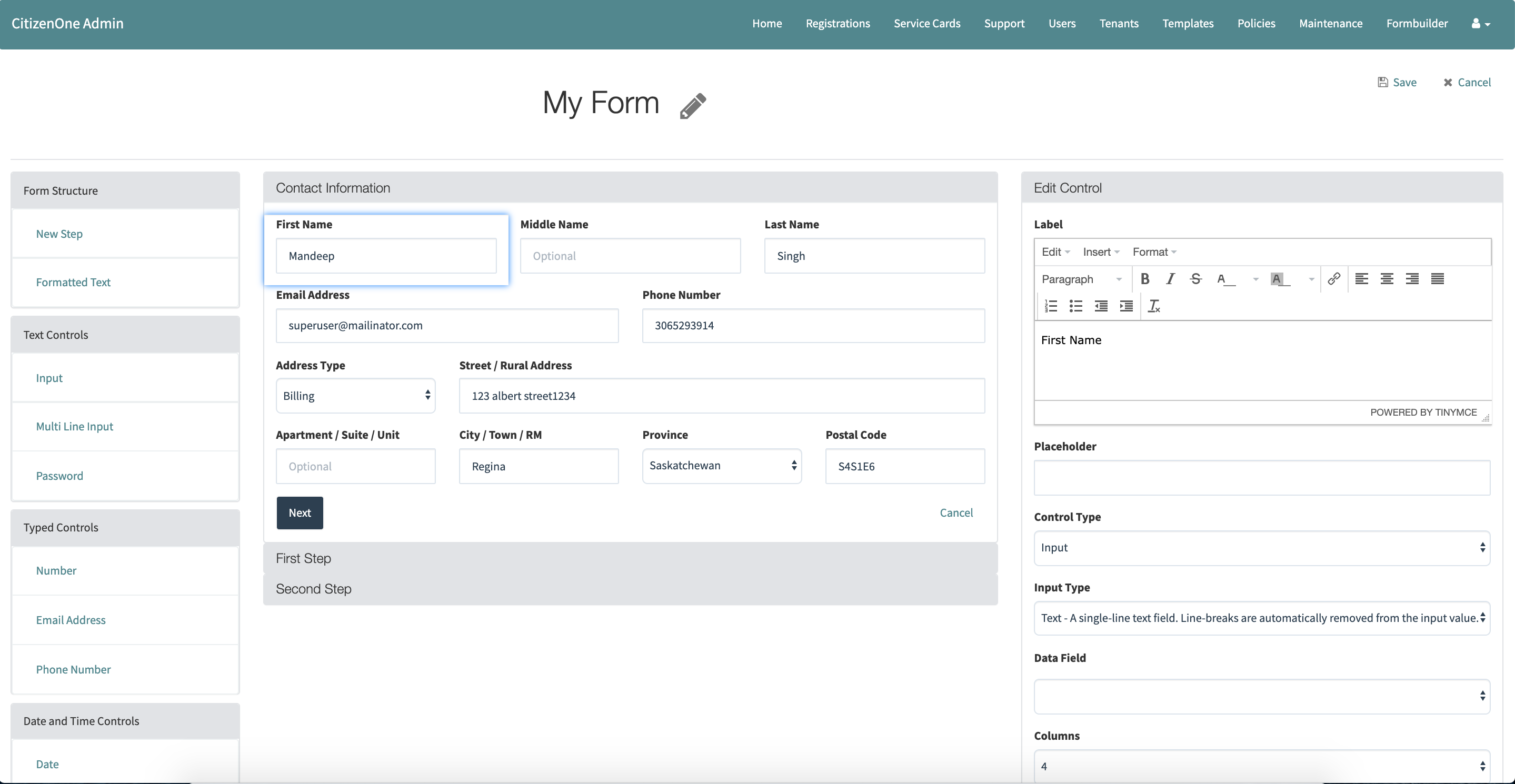Image resolution: width=1515 pixels, height=784 pixels.
Task: Add a Multi Line Input control
Action: (125, 427)
